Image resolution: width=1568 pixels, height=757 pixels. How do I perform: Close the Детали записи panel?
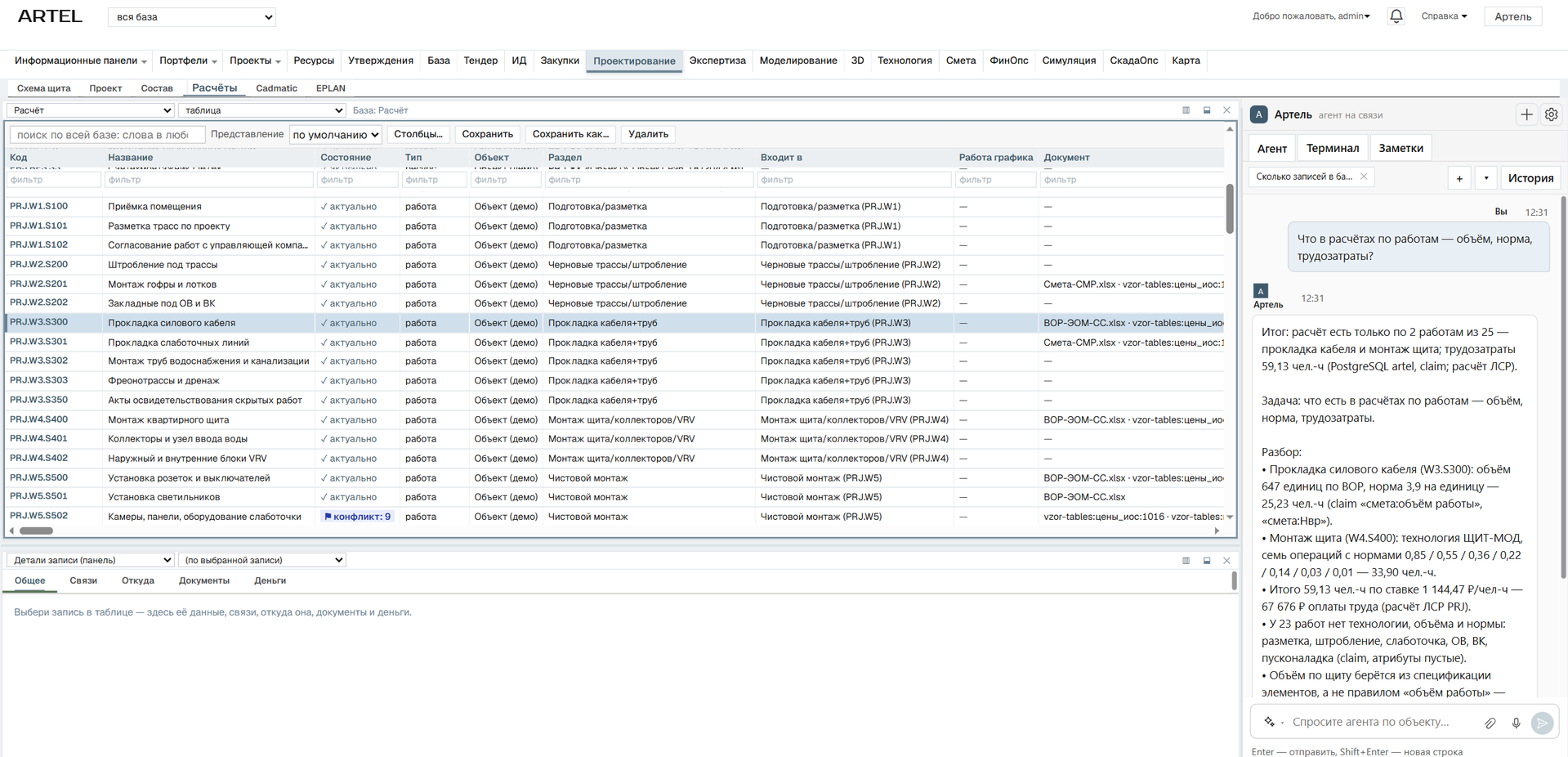1226,561
